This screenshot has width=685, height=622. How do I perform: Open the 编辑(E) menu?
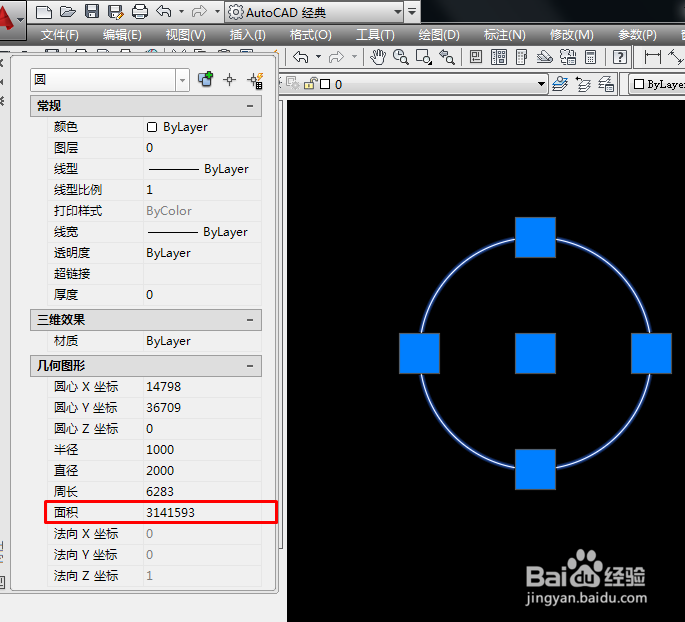point(122,35)
